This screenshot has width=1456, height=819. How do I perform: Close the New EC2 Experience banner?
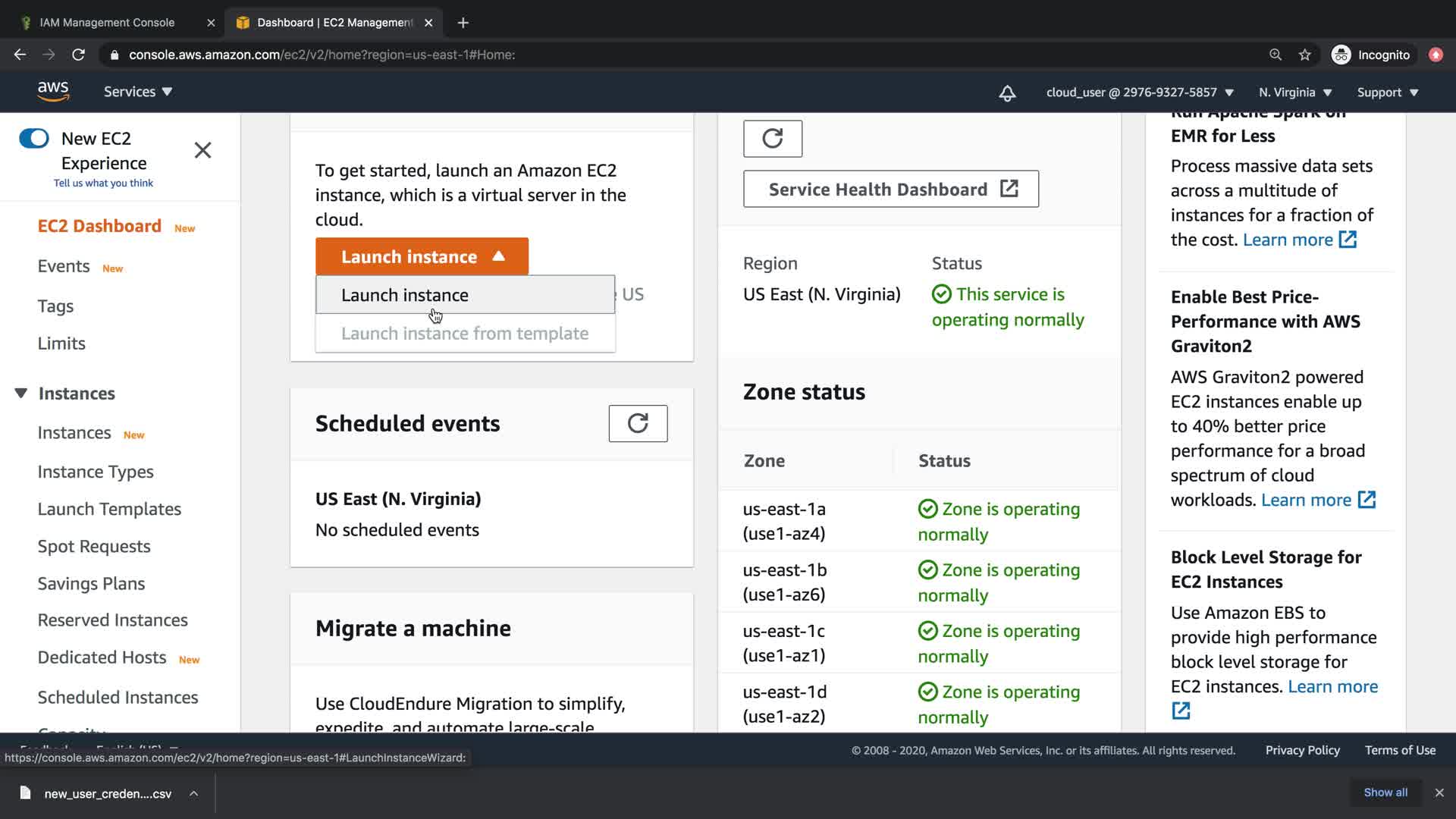[x=202, y=150]
